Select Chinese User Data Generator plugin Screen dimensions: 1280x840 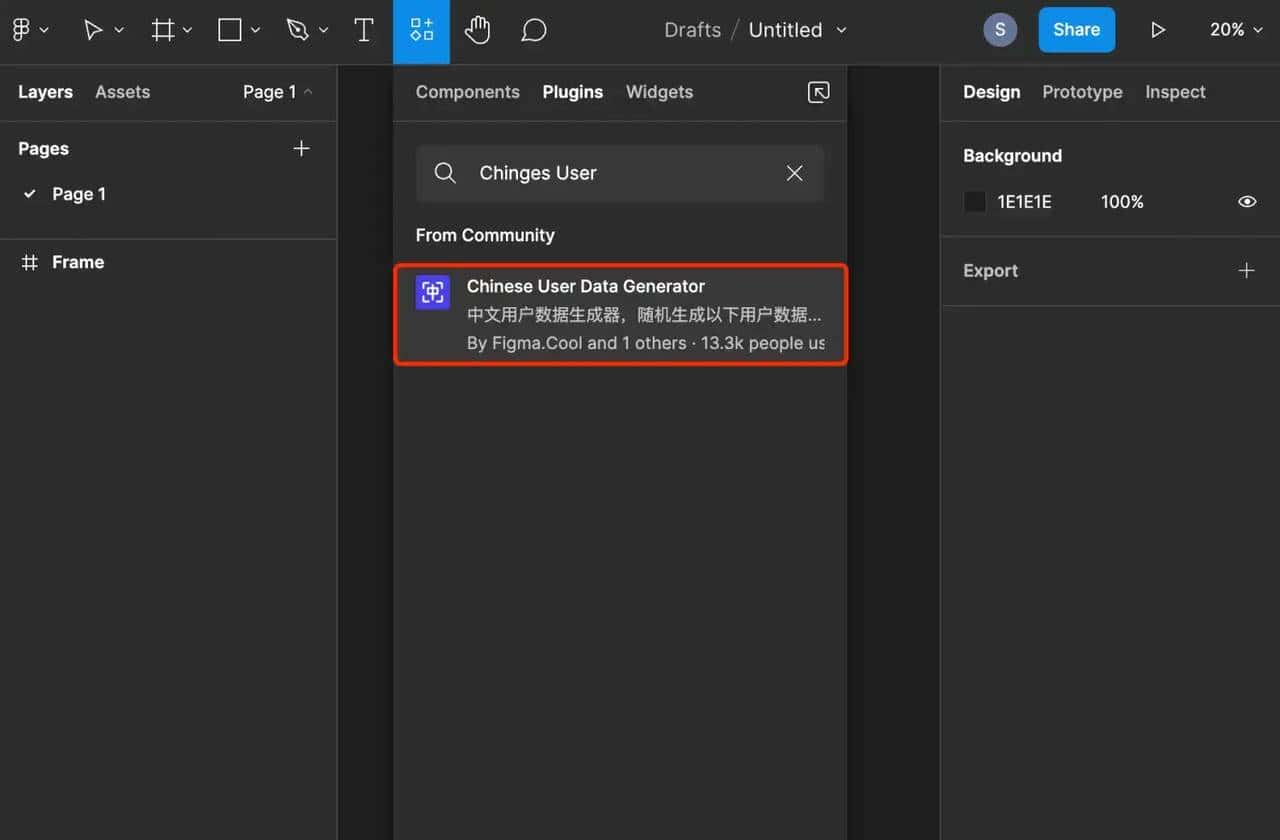620,314
